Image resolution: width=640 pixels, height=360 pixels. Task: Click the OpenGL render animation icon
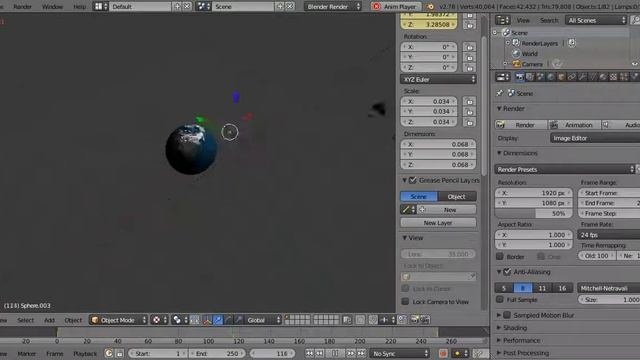tap(425, 320)
